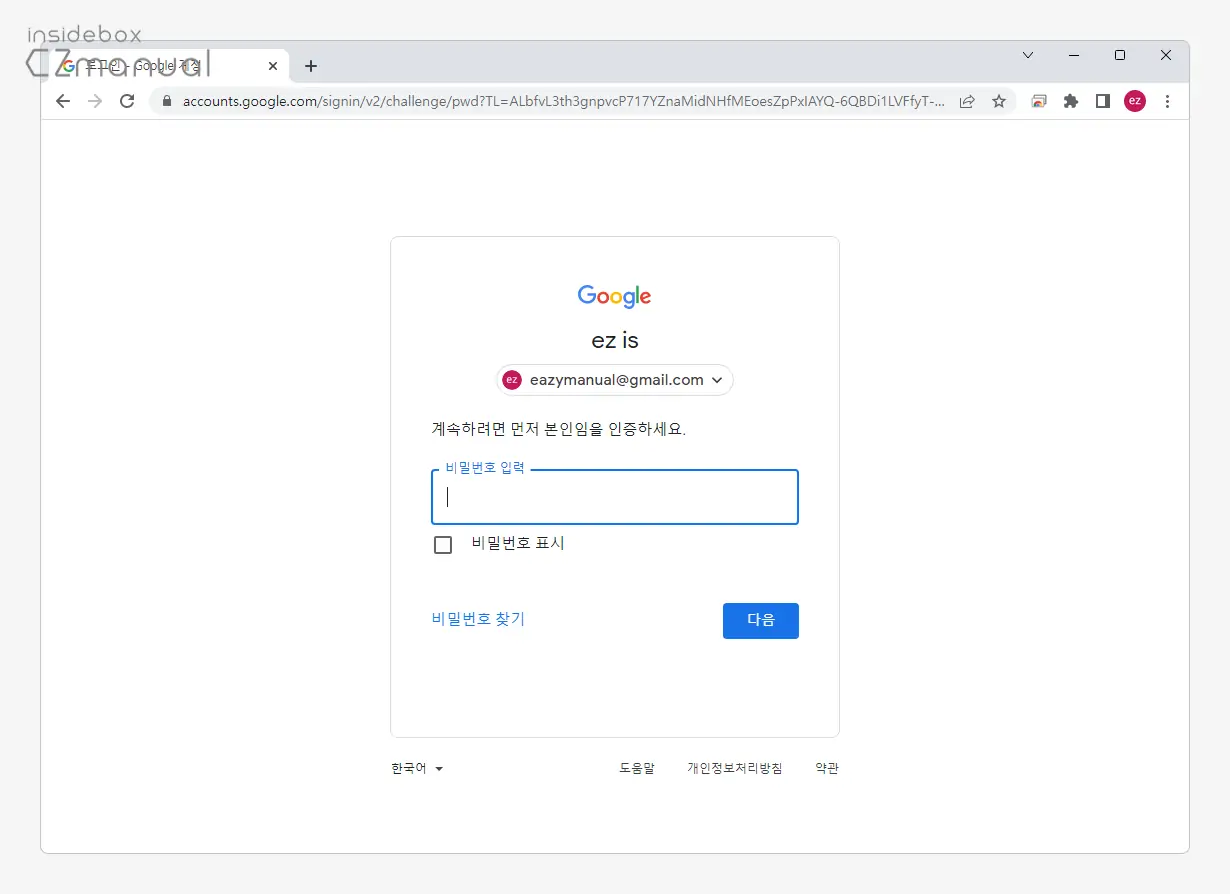This screenshot has width=1230, height=894.
Task: Open the 한국어 language dropdown
Action: [417, 769]
